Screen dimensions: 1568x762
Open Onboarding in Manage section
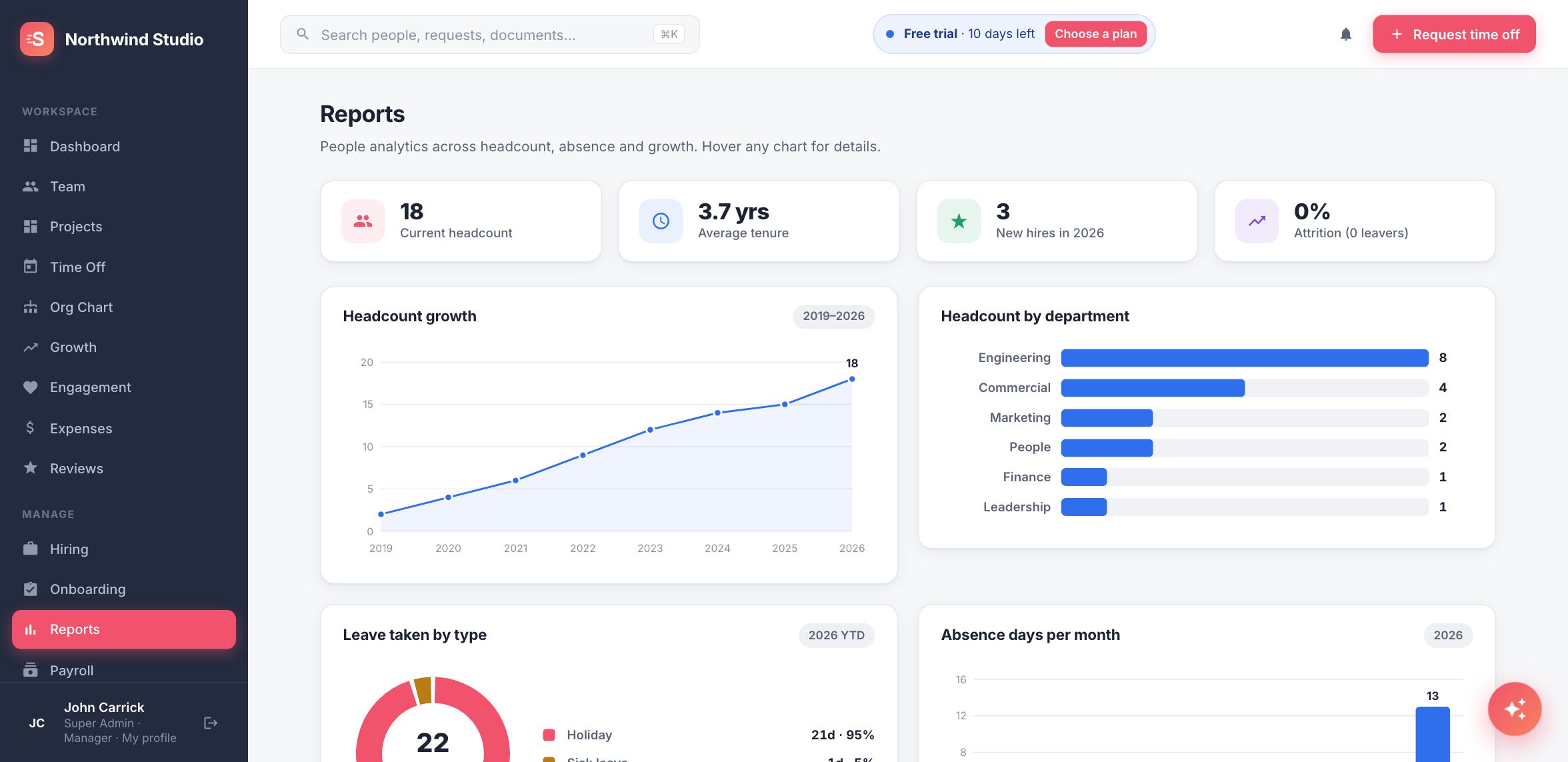(124, 589)
